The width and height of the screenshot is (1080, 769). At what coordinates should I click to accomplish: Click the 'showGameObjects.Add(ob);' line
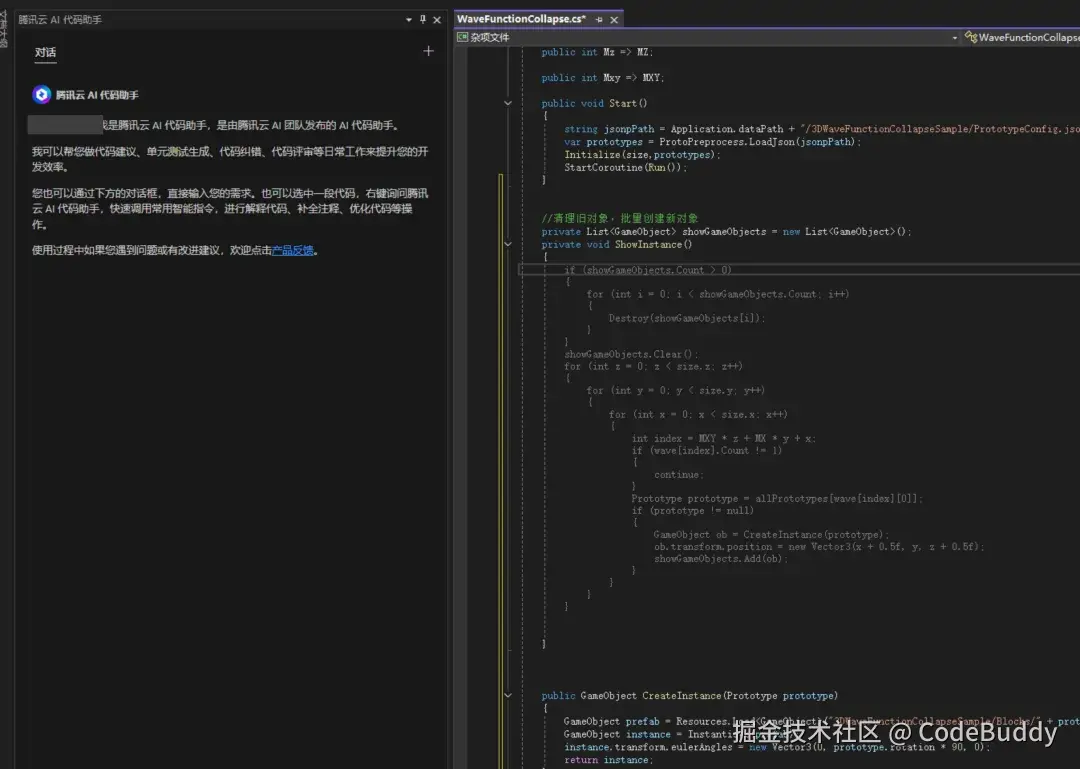tap(720, 559)
